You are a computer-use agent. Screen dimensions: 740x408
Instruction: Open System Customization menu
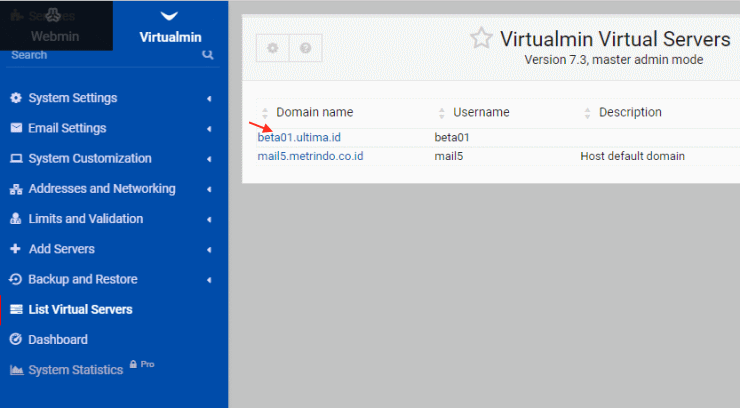(x=90, y=158)
